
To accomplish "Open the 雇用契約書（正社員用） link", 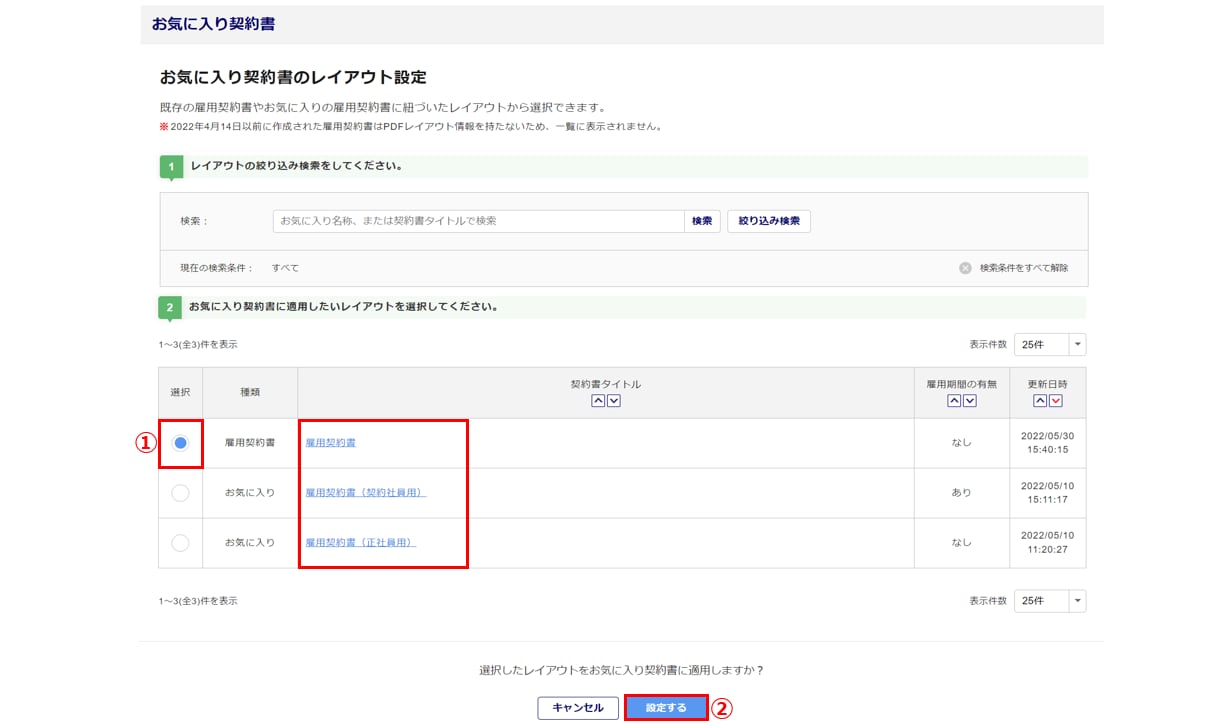I will click(x=360, y=543).
